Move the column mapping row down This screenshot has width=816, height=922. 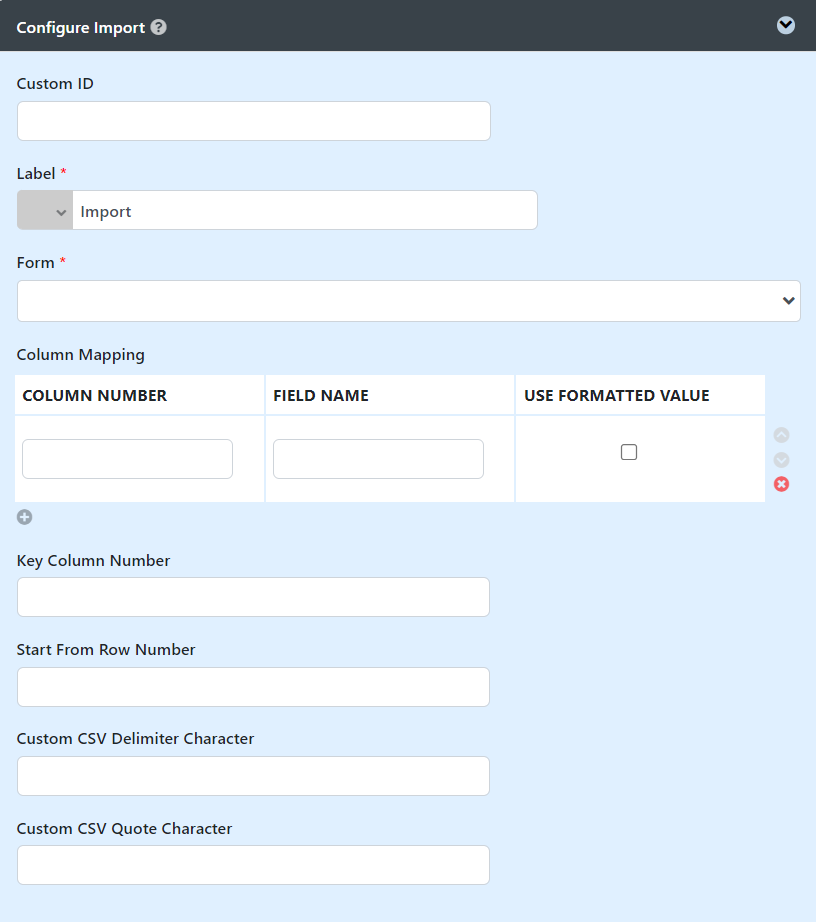coord(782,460)
